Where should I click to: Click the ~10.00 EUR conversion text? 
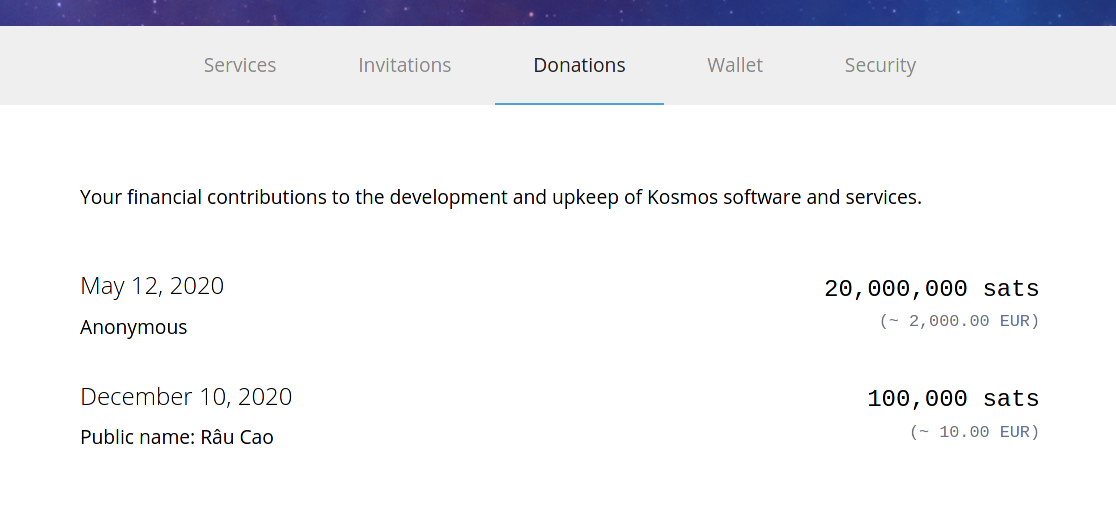974,432
